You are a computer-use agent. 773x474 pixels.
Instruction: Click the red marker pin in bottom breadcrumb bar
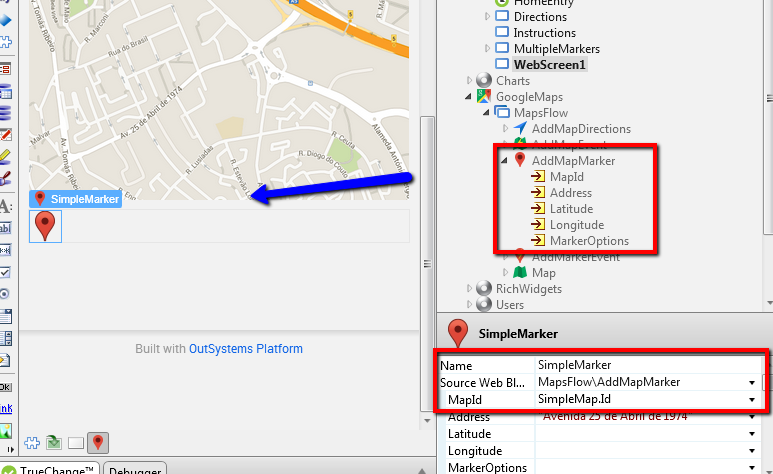click(97, 442)
